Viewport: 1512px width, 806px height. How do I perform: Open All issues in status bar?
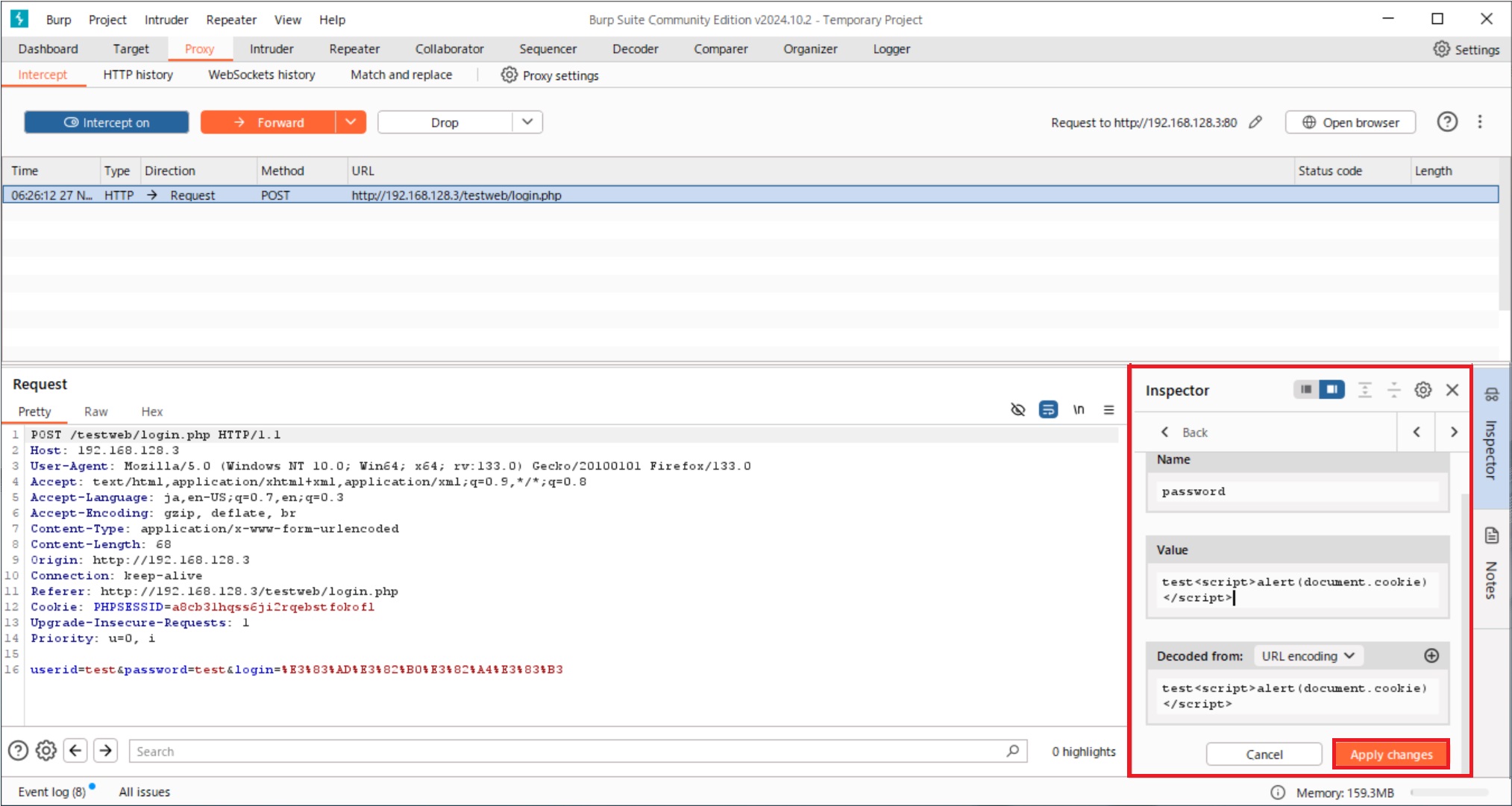pos(144,792)
